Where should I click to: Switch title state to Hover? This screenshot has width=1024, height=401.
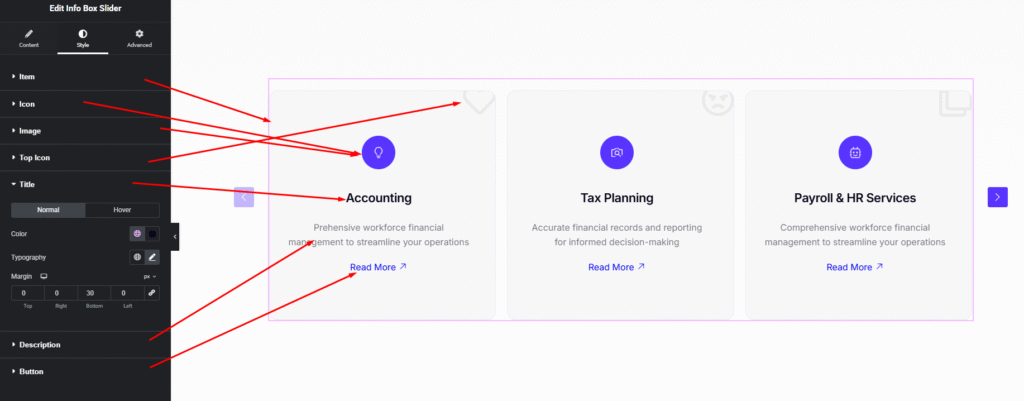click(122, 210)
